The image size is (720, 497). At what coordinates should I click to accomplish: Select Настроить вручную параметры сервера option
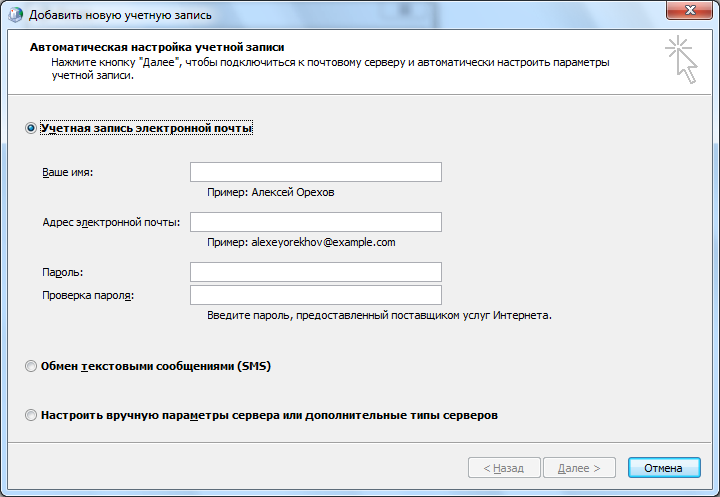(31, 415)
